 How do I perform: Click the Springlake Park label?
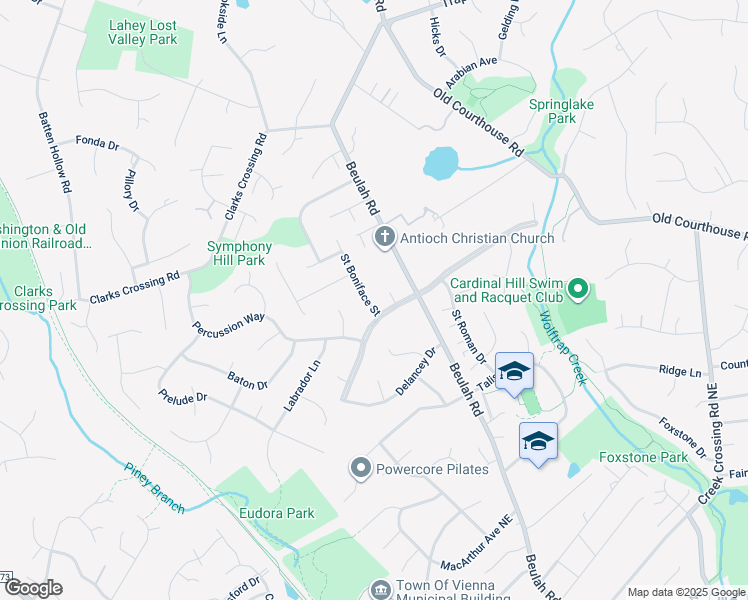pyautogui.click(x=561, y=111)
